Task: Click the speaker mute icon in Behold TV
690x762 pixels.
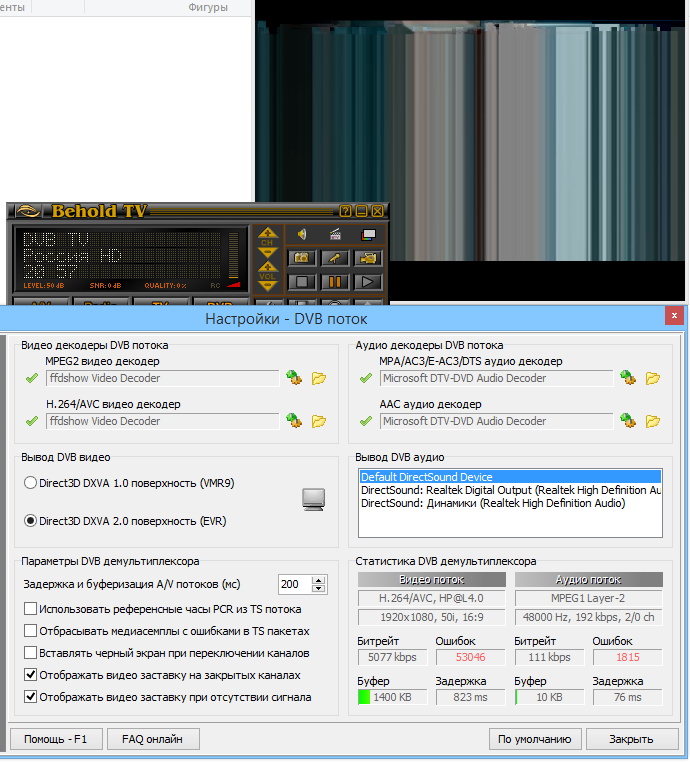Action: coord(301,235)
